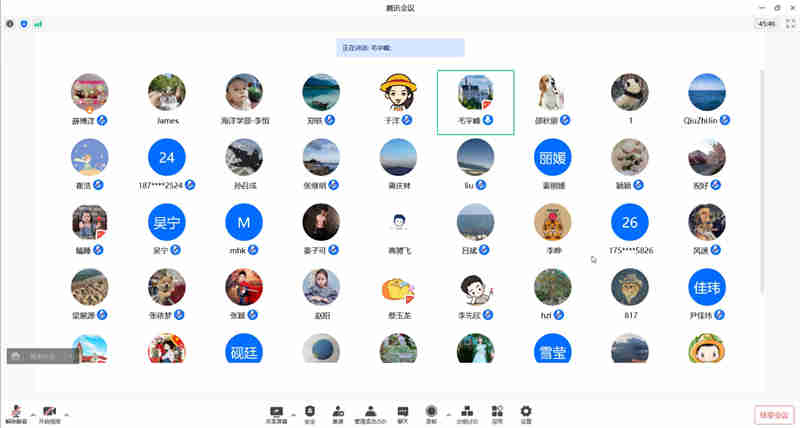
Task: Open breakout rooms
Action: pyautogui.click(x=465, y=412)
